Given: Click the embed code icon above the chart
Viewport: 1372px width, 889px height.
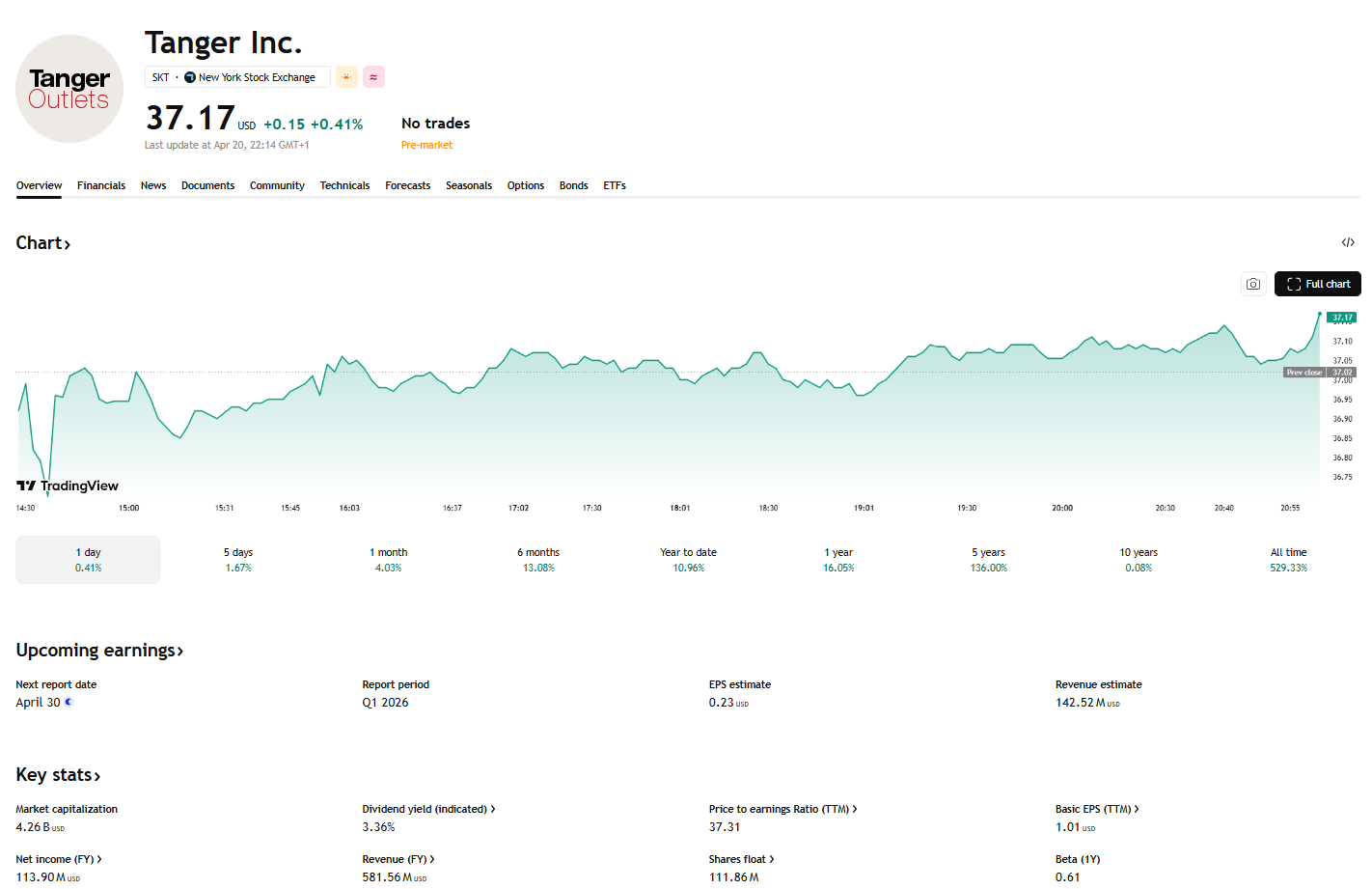Looking at the screenshot, I should pyautogui.click(x=1348, y=242).
